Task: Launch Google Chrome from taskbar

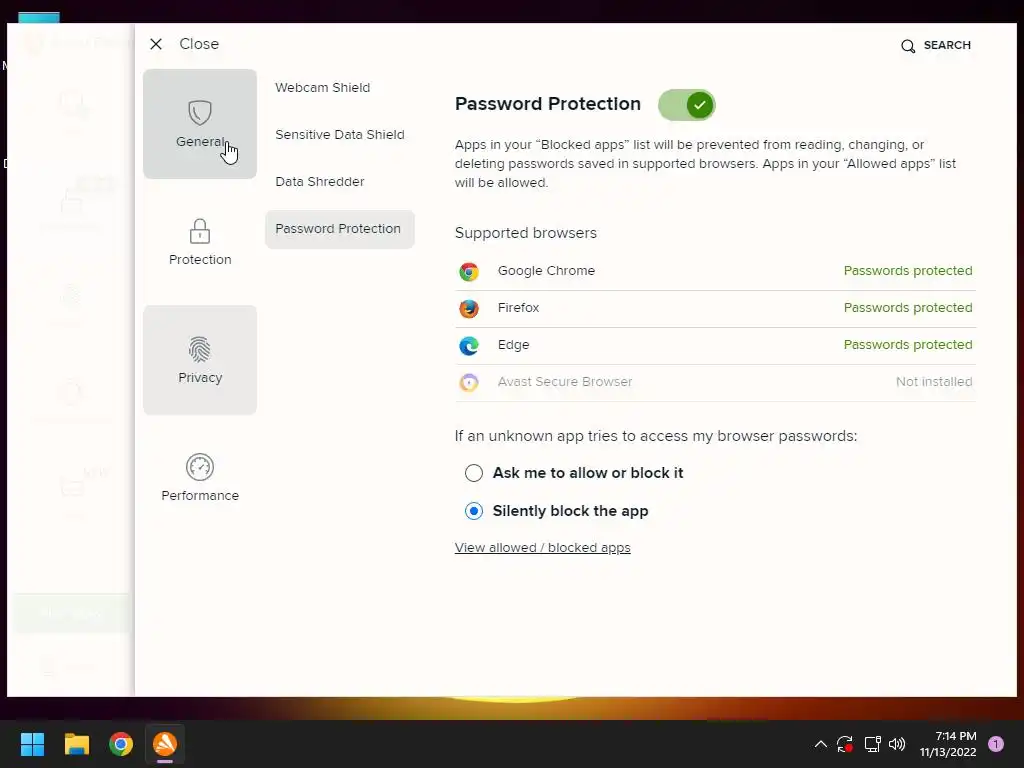Action: [x=121, y=744]
